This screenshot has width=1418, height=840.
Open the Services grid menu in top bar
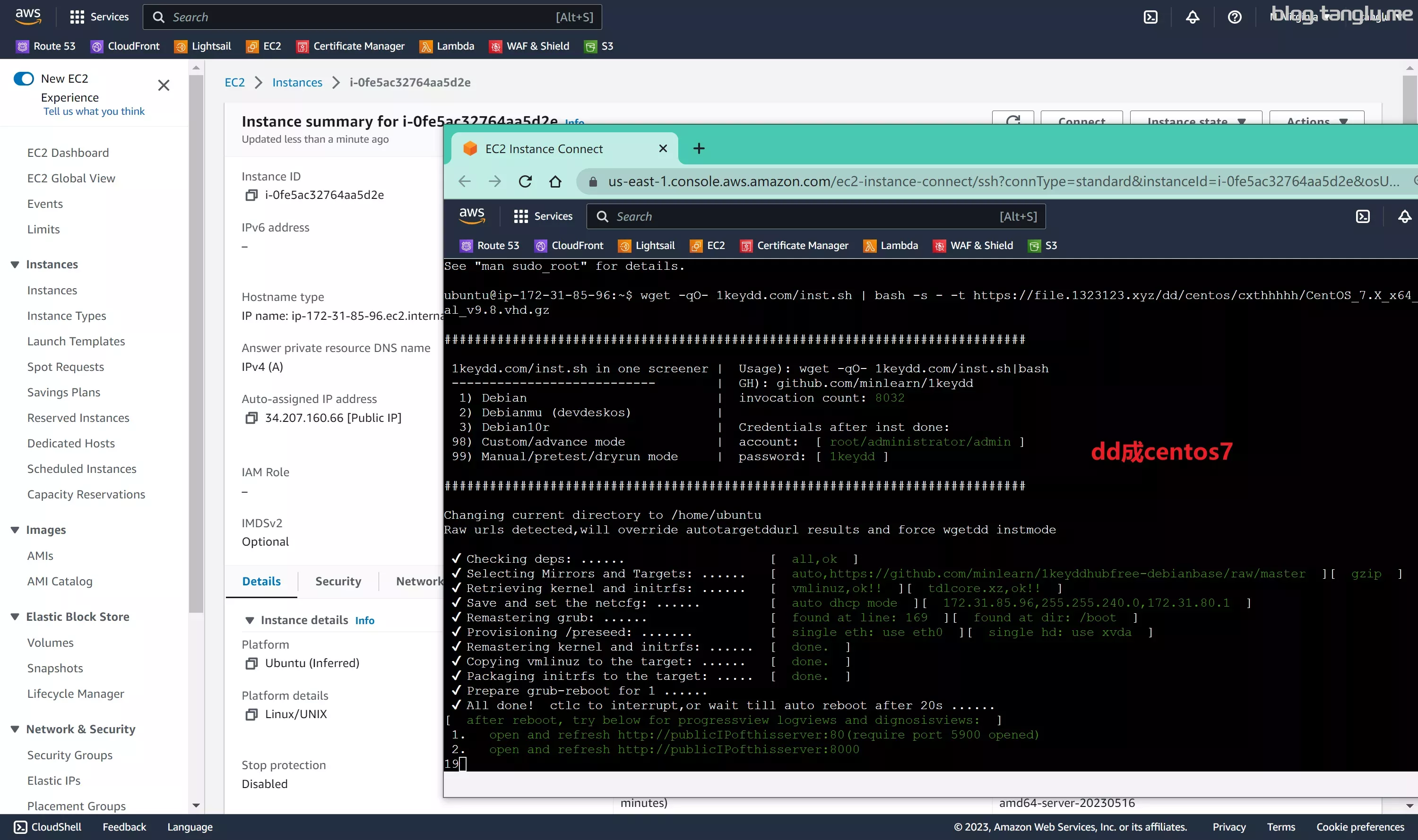tap(99, 17)
